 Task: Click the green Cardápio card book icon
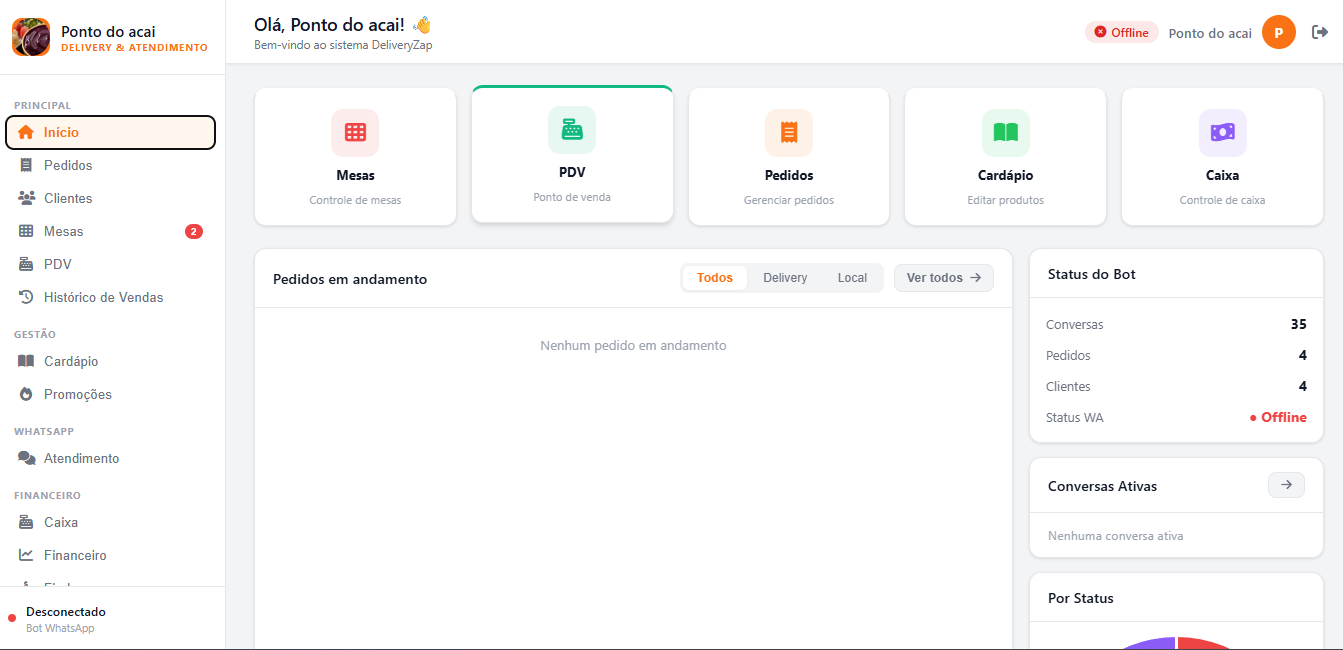(1005, 132)
